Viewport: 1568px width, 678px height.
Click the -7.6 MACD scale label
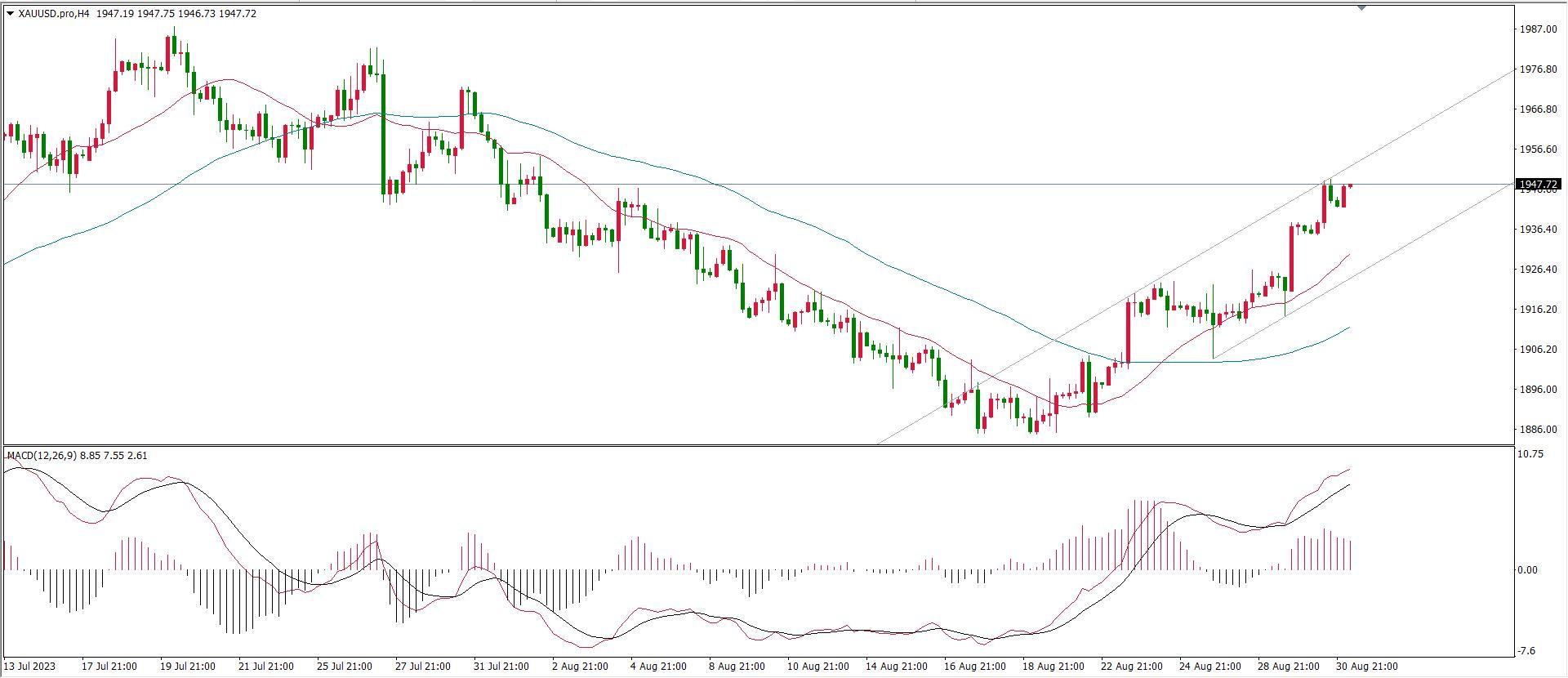(x=1527, y=652)
